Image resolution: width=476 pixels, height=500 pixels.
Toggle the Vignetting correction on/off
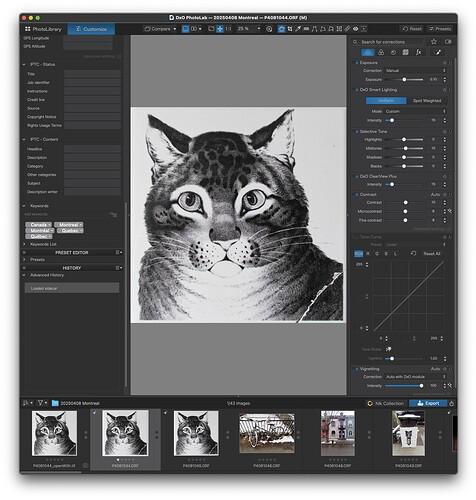tap(357, 369)
